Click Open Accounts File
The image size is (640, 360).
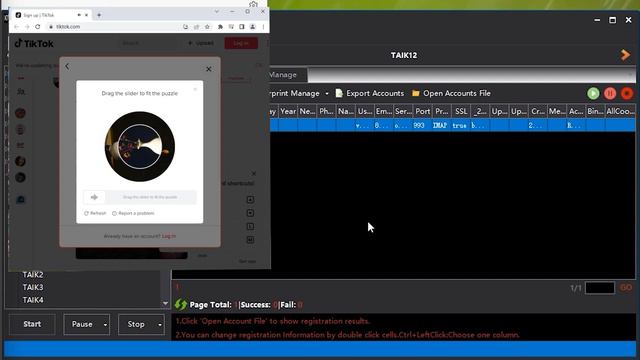(451, 93)
